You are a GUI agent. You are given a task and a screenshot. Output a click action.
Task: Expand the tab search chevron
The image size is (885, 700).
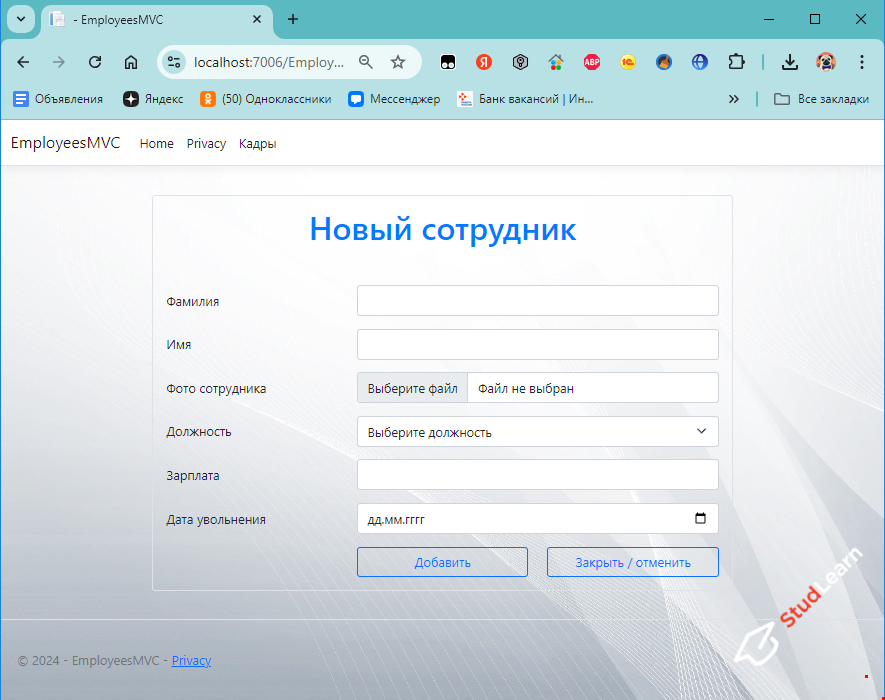20,19
